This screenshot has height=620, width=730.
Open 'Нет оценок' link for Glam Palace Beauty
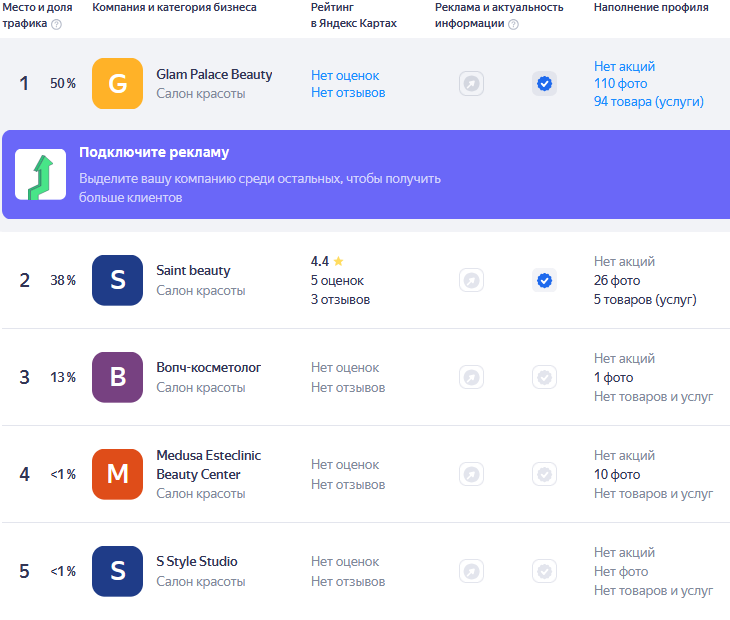[x=345, y=75]
